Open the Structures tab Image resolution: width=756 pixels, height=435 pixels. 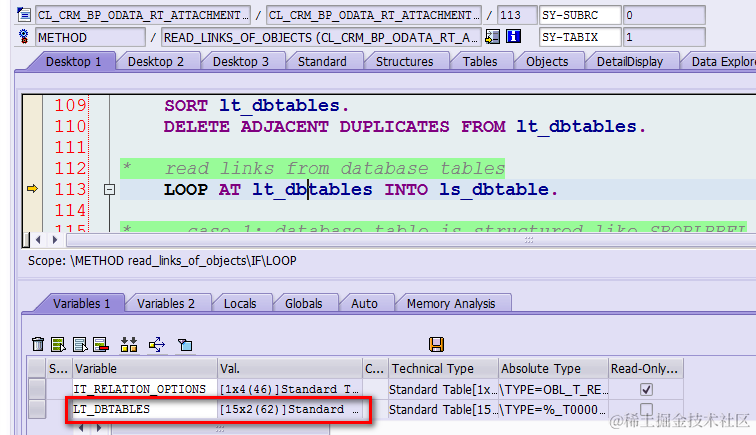pyautogui.click(x=405, y=62)
